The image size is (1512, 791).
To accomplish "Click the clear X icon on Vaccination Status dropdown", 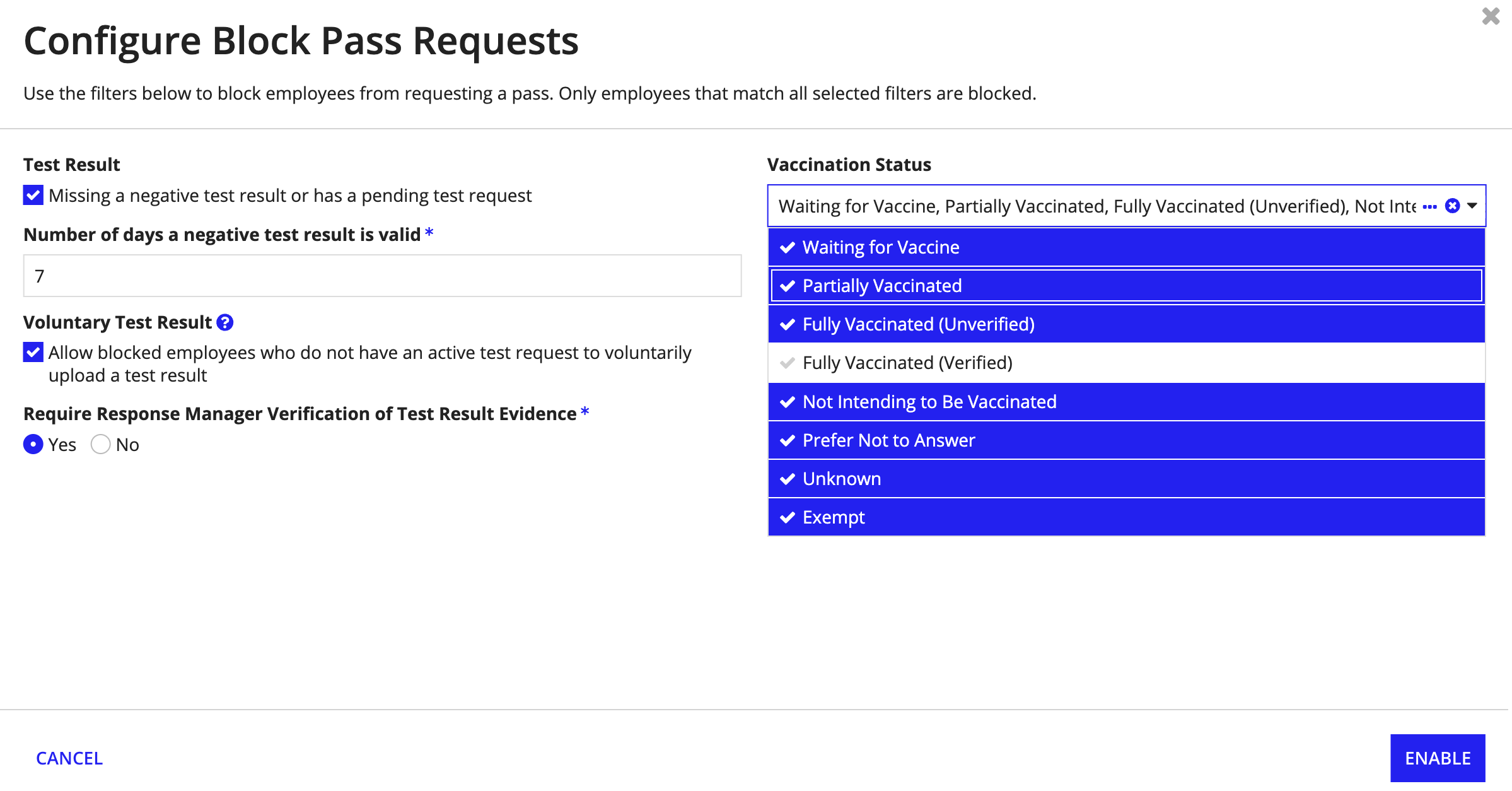I will tap(1453, 204).
